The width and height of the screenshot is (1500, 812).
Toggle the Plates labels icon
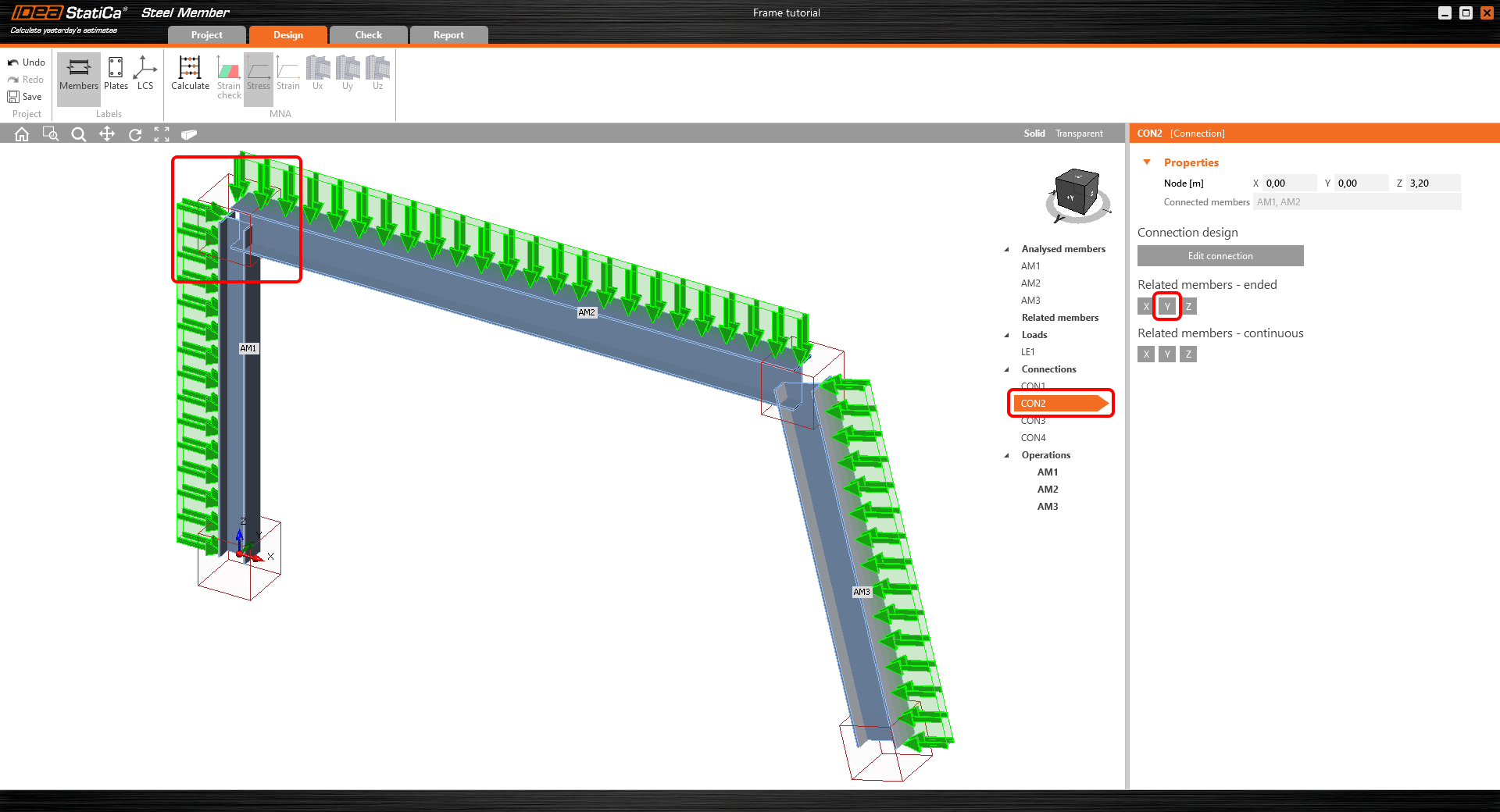[116, 73]
